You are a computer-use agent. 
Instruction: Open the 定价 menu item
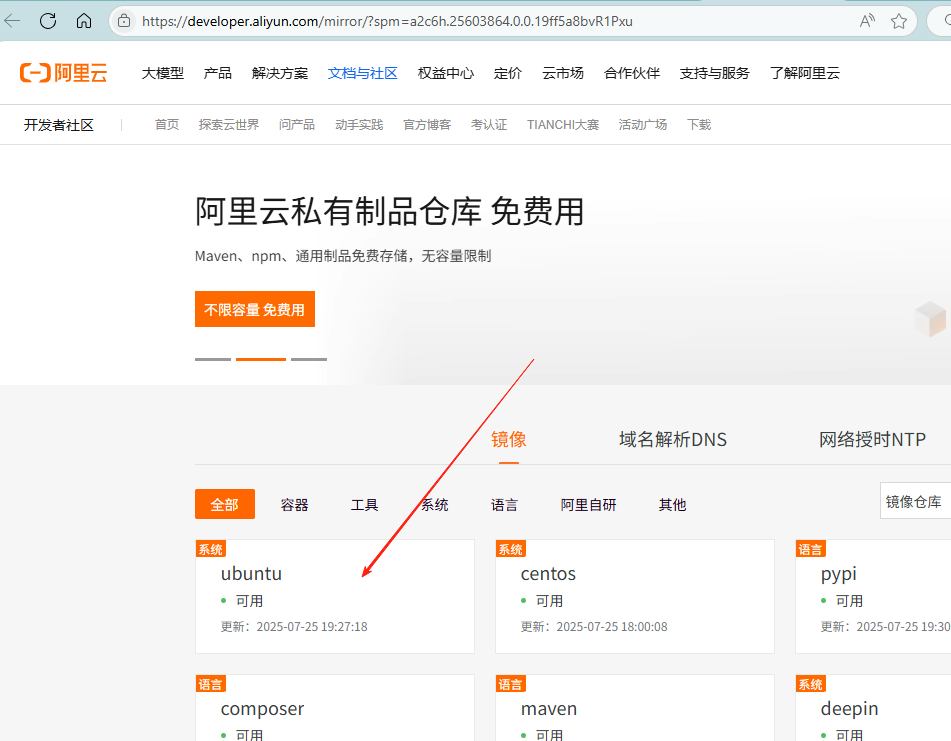tap(508, 73)
